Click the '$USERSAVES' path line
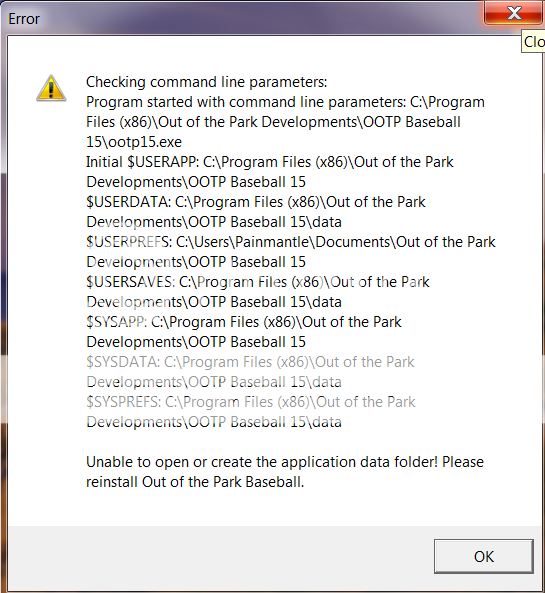The width and height of the screenshot is (545, 593). click(258, 282)
